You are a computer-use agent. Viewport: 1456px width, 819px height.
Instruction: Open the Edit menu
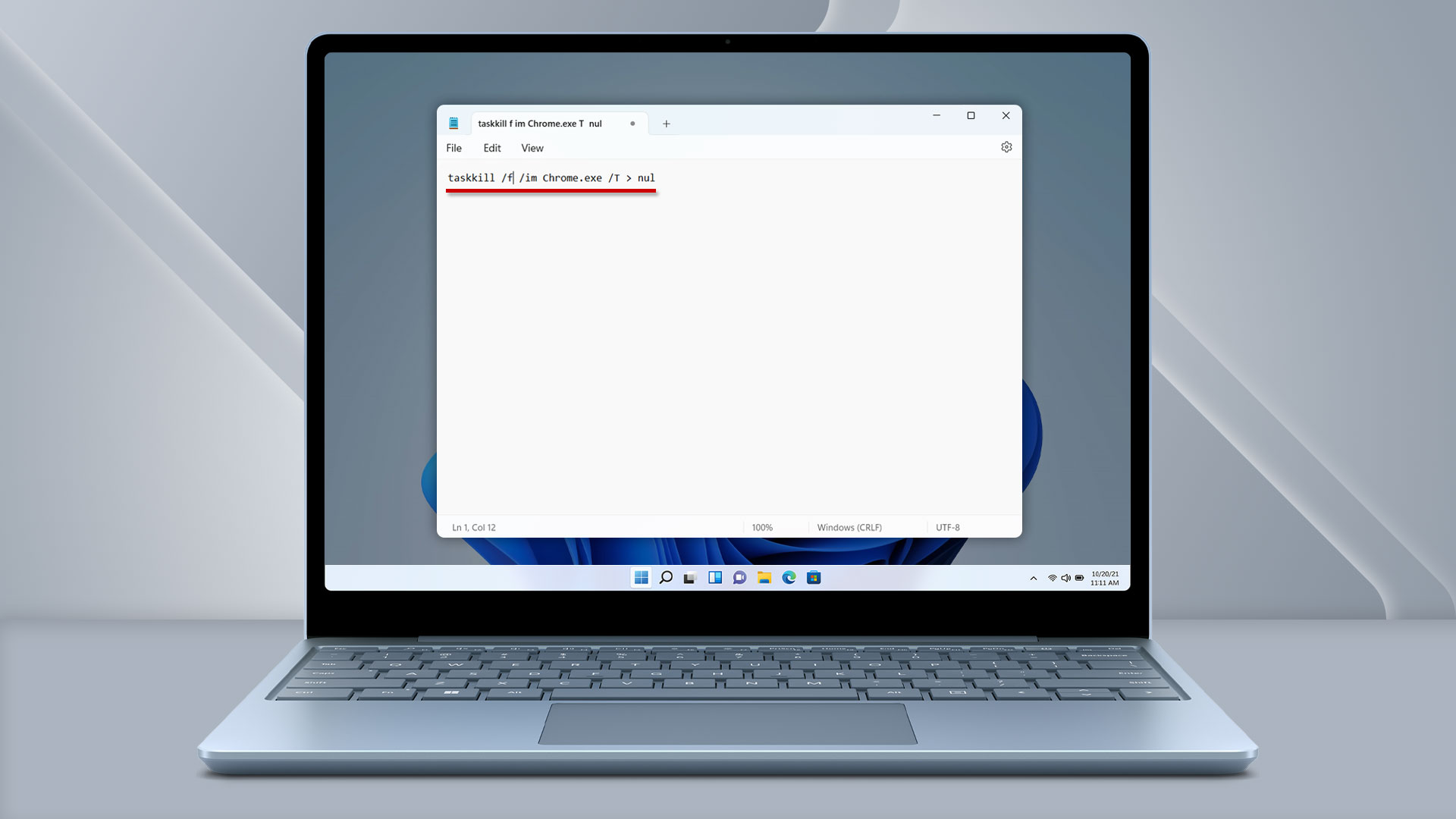tap(491, 148)
